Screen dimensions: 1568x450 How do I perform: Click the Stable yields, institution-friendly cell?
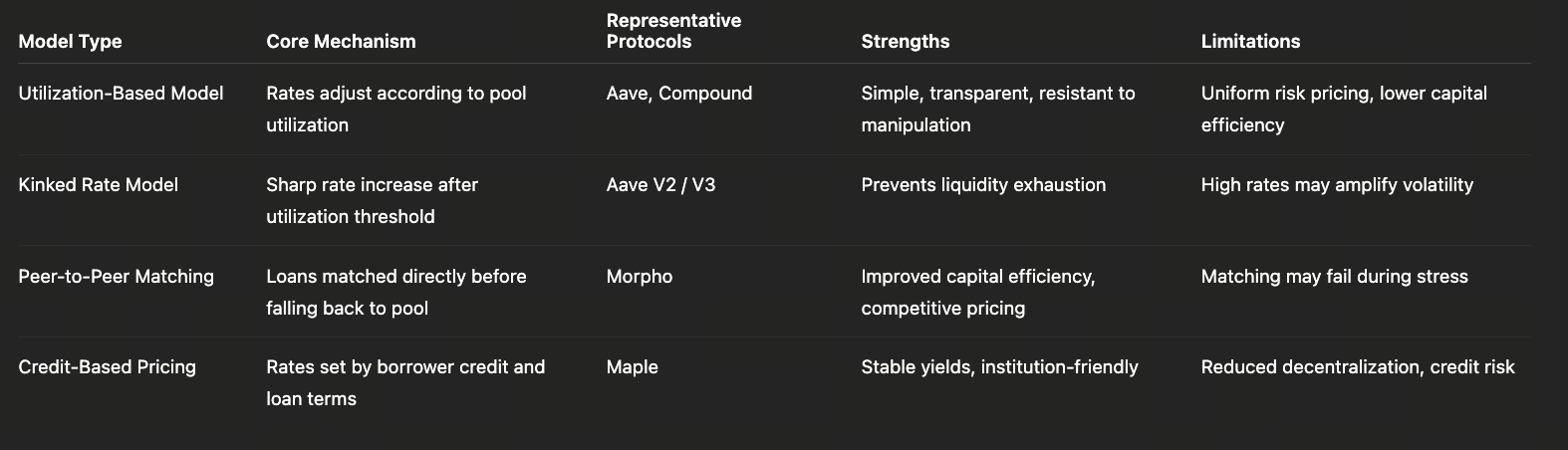pos(999,367)
